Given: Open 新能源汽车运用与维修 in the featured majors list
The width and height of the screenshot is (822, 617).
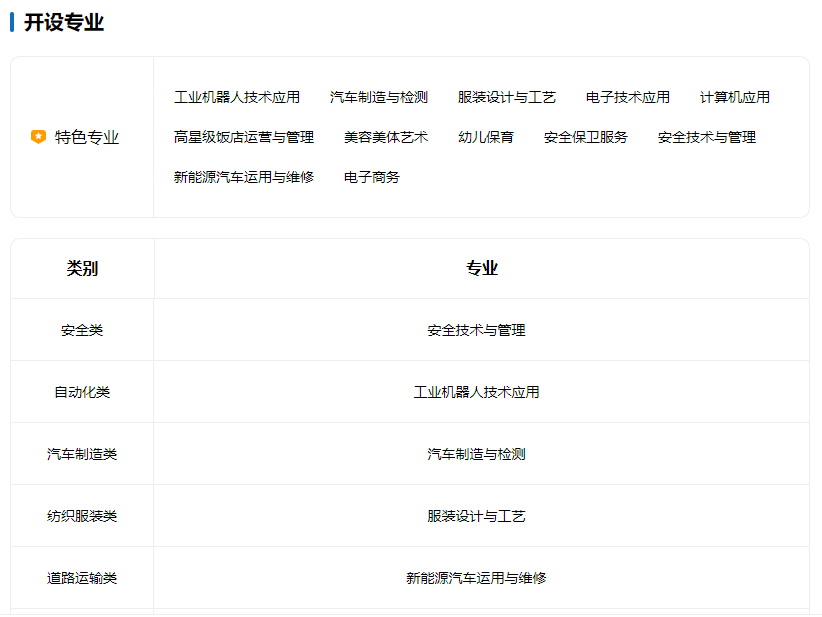Looking at the screenshot, I should (244, 177).
